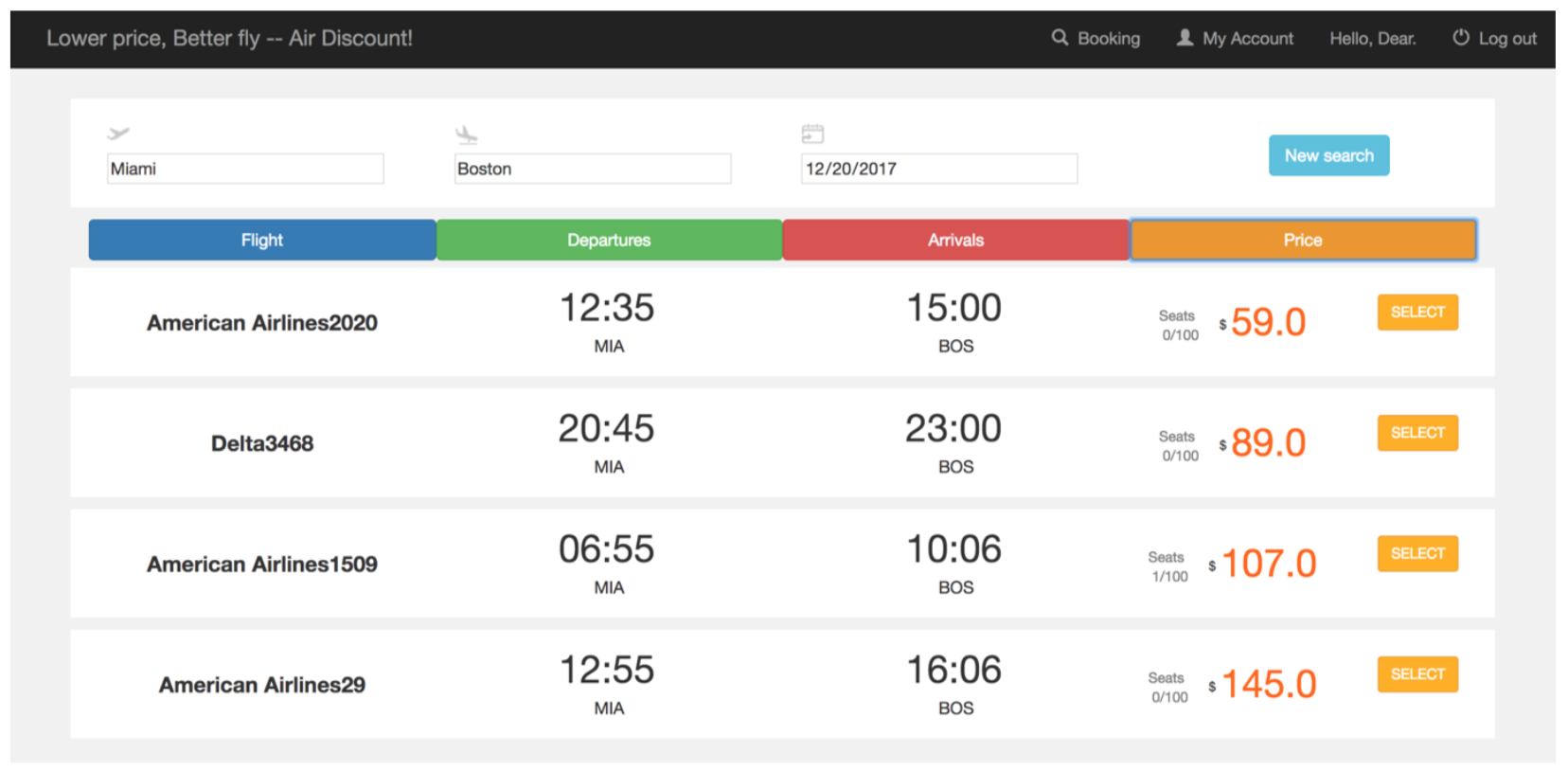Click the American Airlines1509 flight name
This screenshot has height=771, width=1568.
click(262, 565)
